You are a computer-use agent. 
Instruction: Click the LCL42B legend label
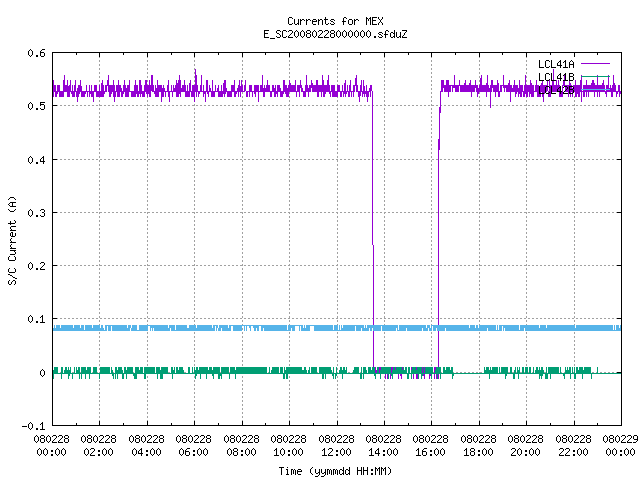click(556, 90)
